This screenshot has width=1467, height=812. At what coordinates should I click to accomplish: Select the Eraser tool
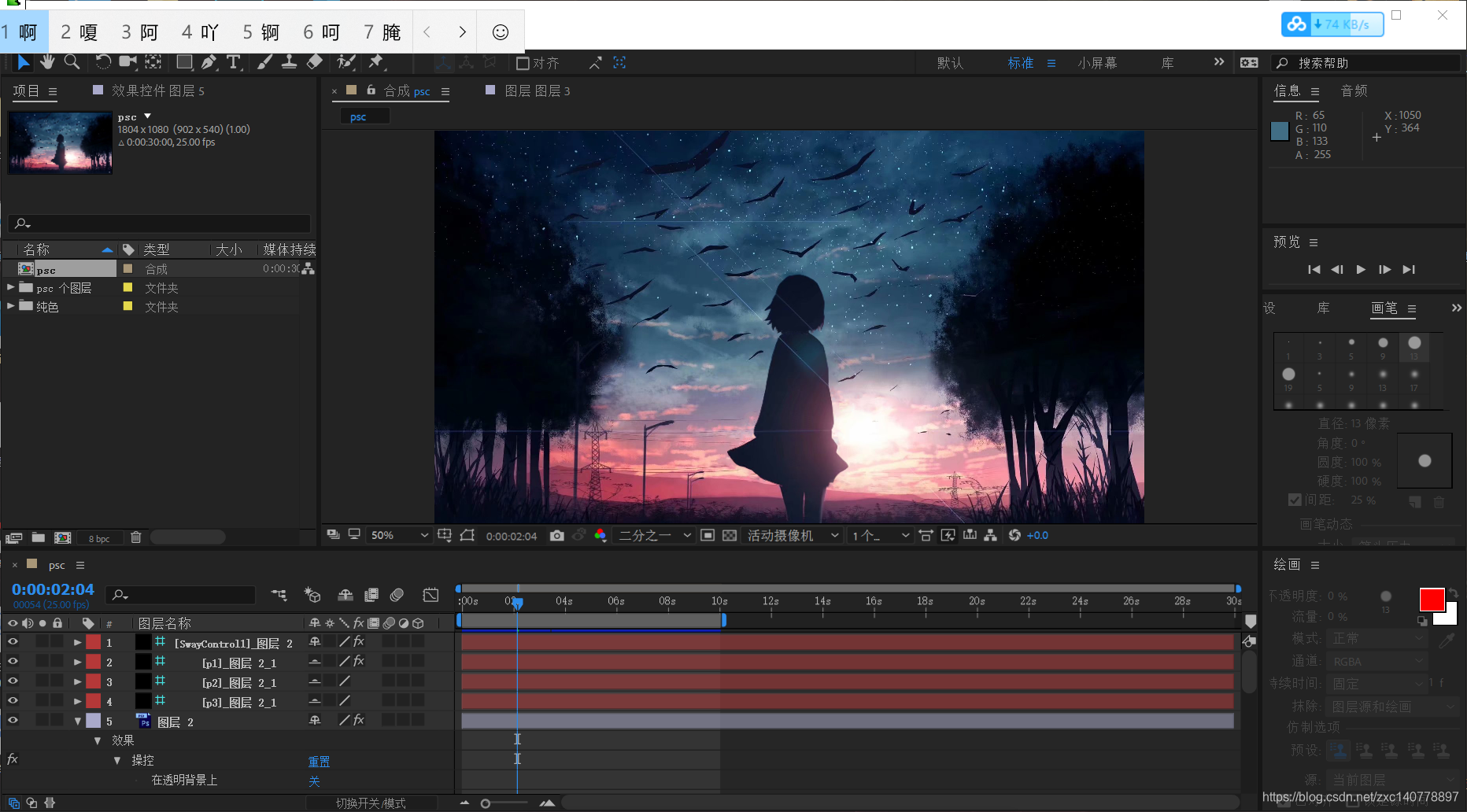(315, 62)
